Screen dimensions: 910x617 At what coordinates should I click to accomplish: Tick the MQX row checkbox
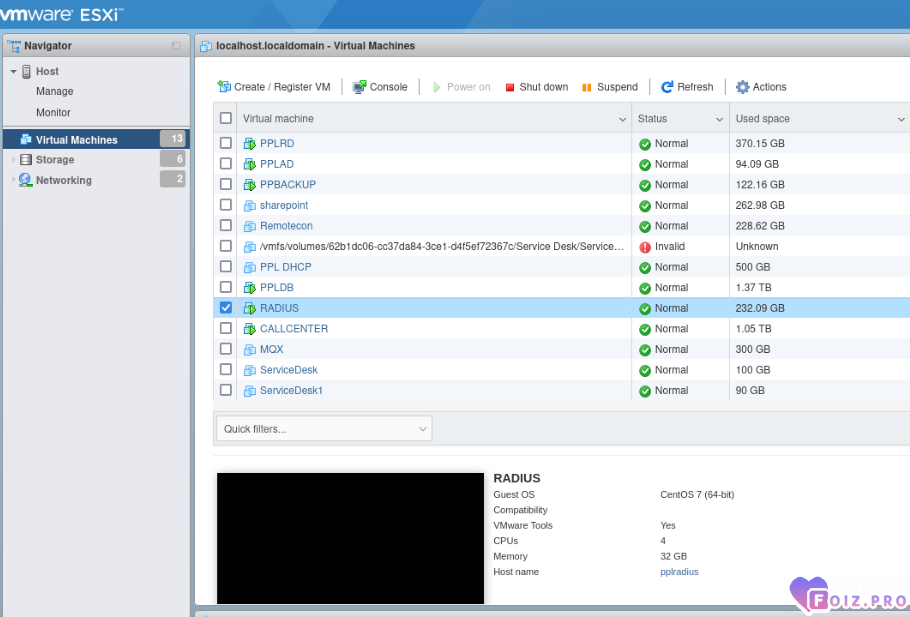(226, 349)
